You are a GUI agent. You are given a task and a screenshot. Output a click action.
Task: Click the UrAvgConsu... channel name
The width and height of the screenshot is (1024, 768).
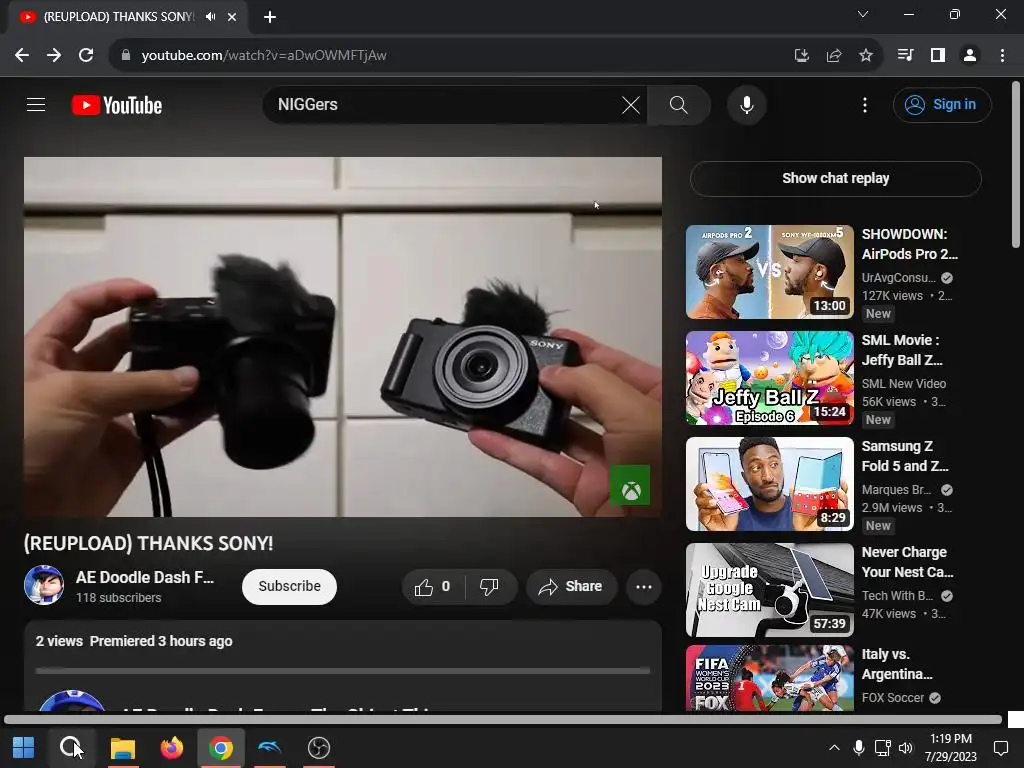[898, 278]
